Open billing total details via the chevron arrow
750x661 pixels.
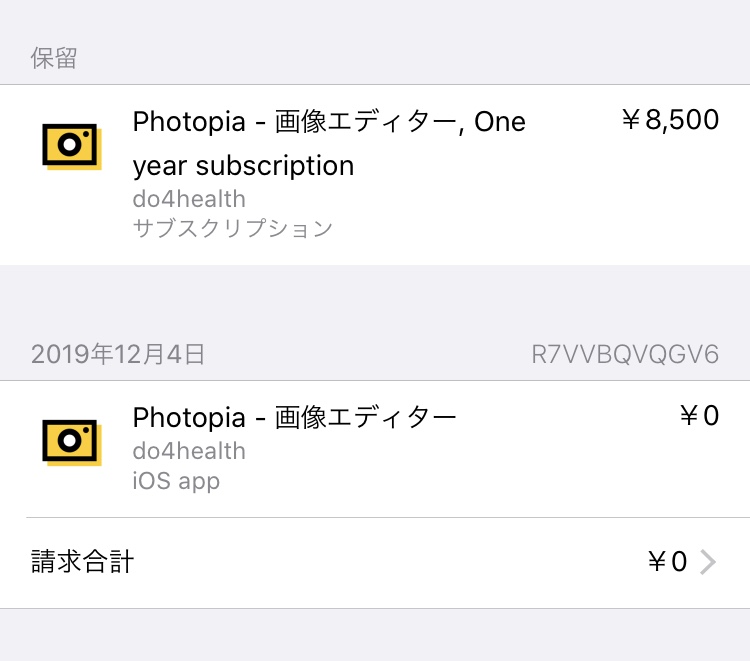click(x=708, y=562)
